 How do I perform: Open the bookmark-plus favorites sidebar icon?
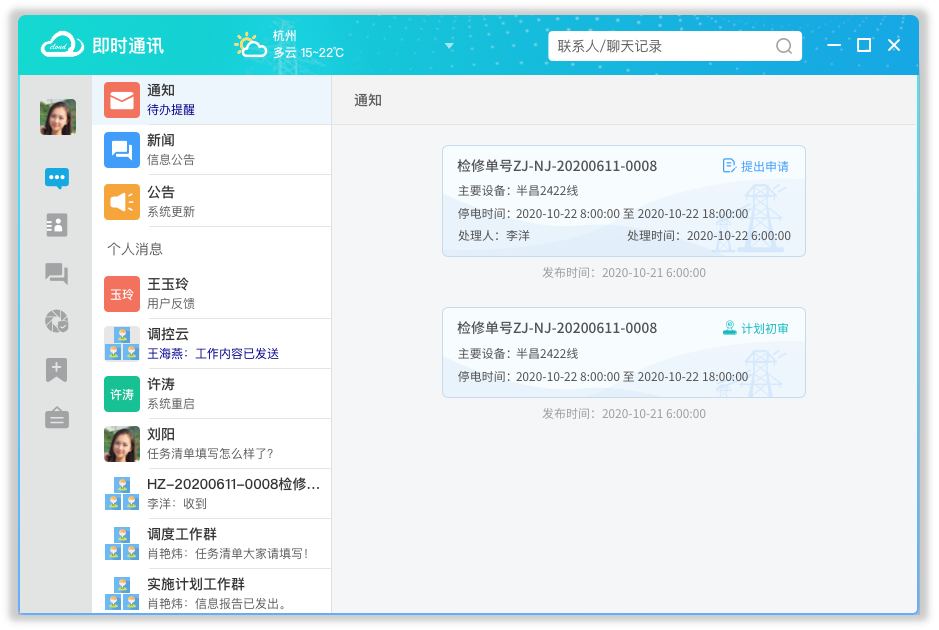pos(57,370)
